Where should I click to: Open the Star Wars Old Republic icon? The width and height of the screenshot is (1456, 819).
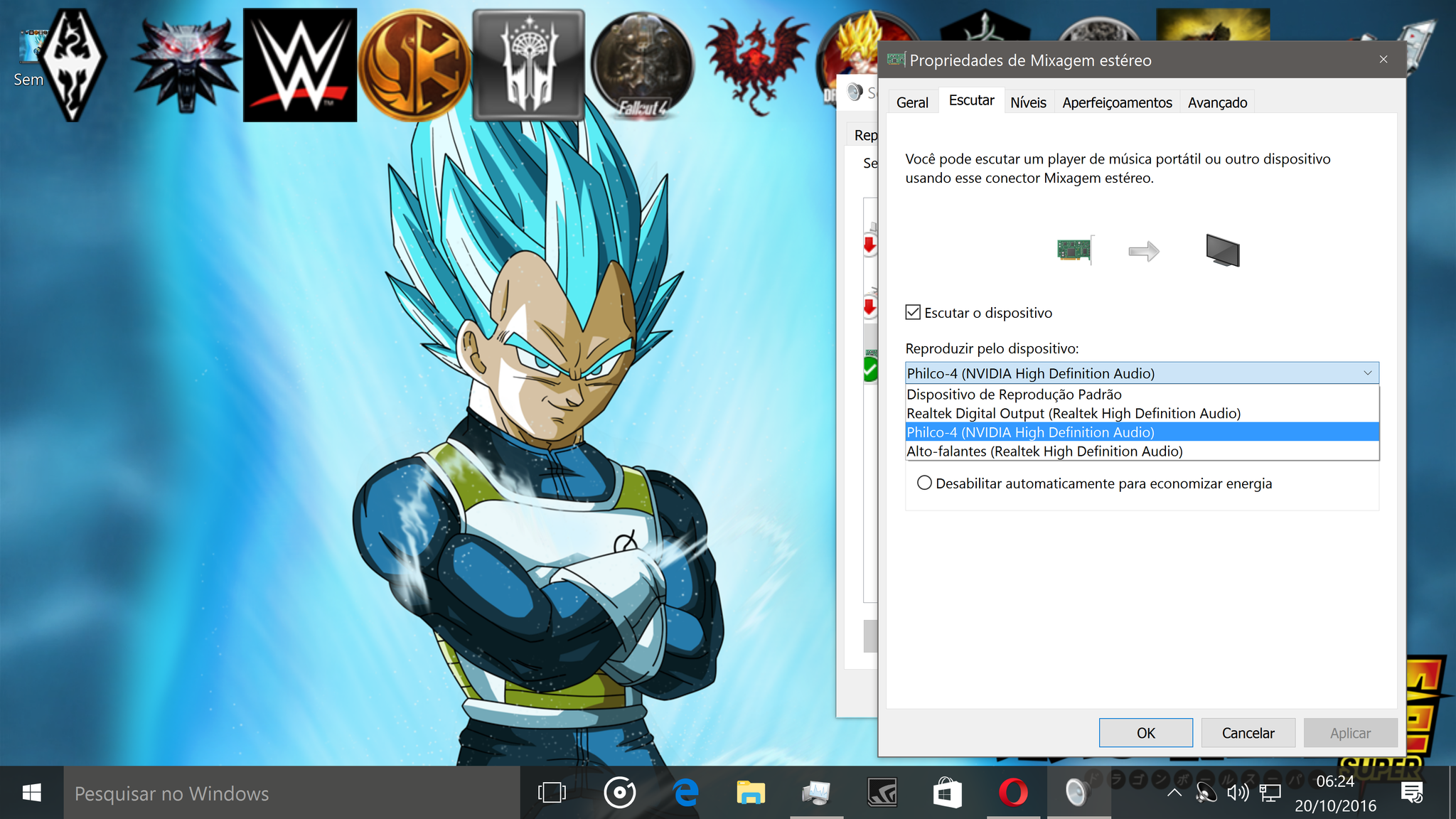tap(414, 65)
